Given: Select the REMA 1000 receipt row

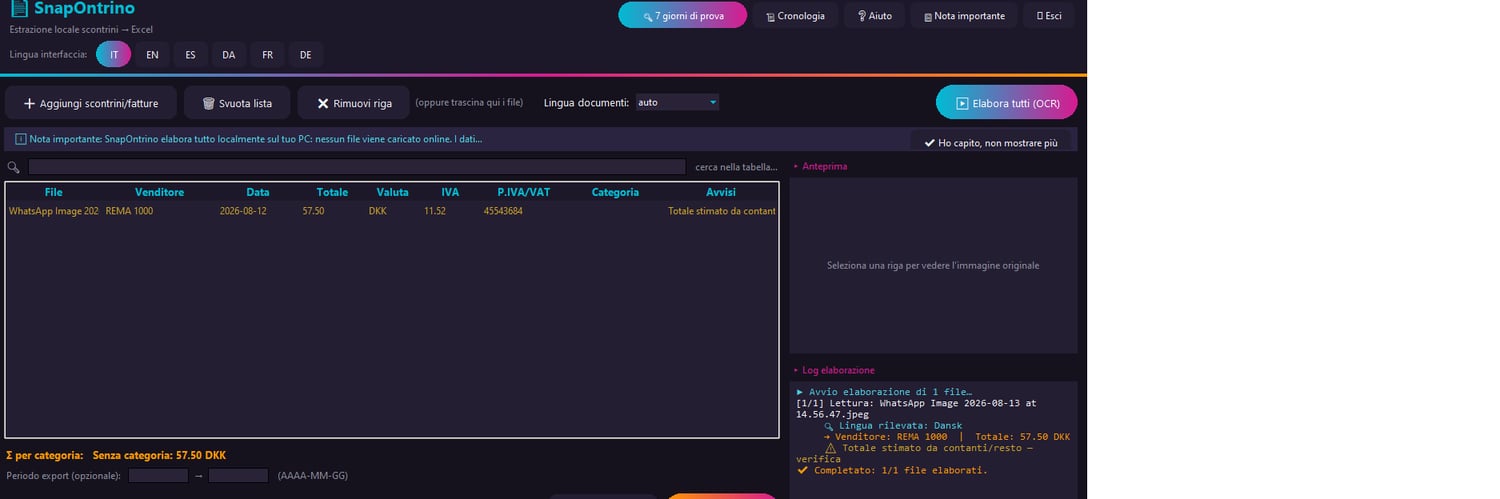Looking at the screenshot, I should tap(392, 211).
